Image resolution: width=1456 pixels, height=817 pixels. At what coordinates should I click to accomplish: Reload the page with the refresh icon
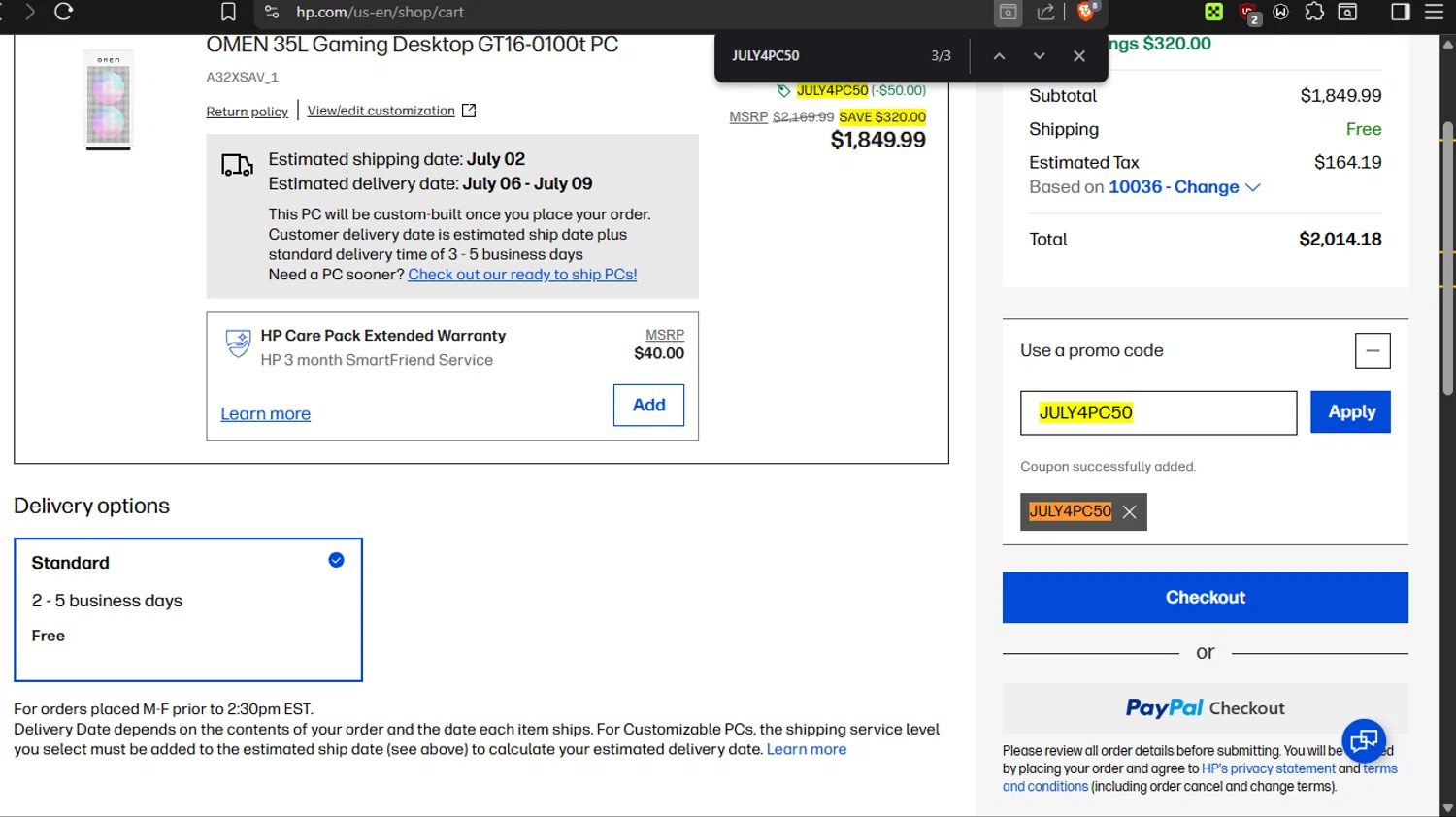point(64,12)
